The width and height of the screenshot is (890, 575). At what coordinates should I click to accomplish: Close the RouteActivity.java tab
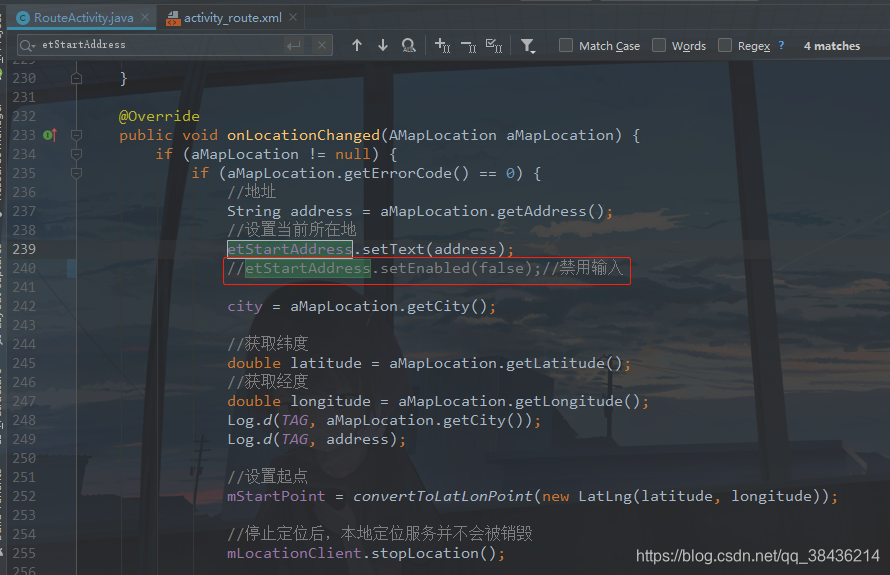[145, 17]
